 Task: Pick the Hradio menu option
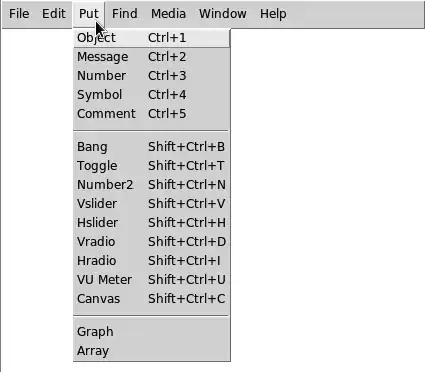point(152,261)
